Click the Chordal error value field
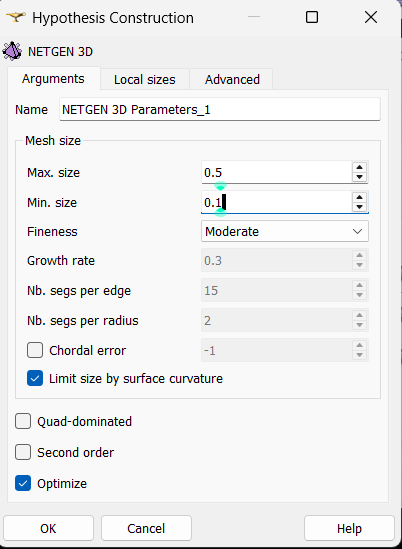 tap(277, 350)
